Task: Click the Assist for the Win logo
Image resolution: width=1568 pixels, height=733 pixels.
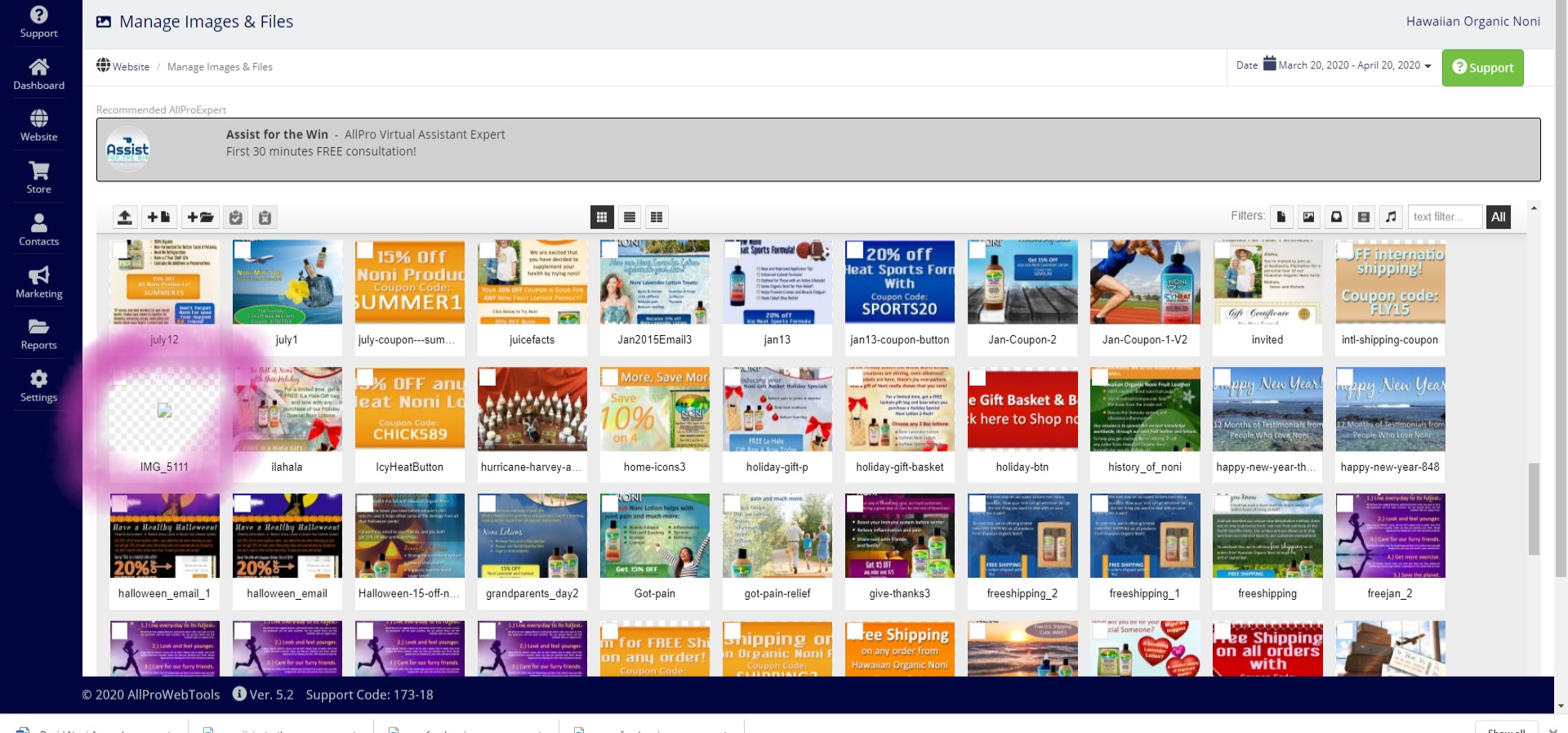Action: click(128, 150)
